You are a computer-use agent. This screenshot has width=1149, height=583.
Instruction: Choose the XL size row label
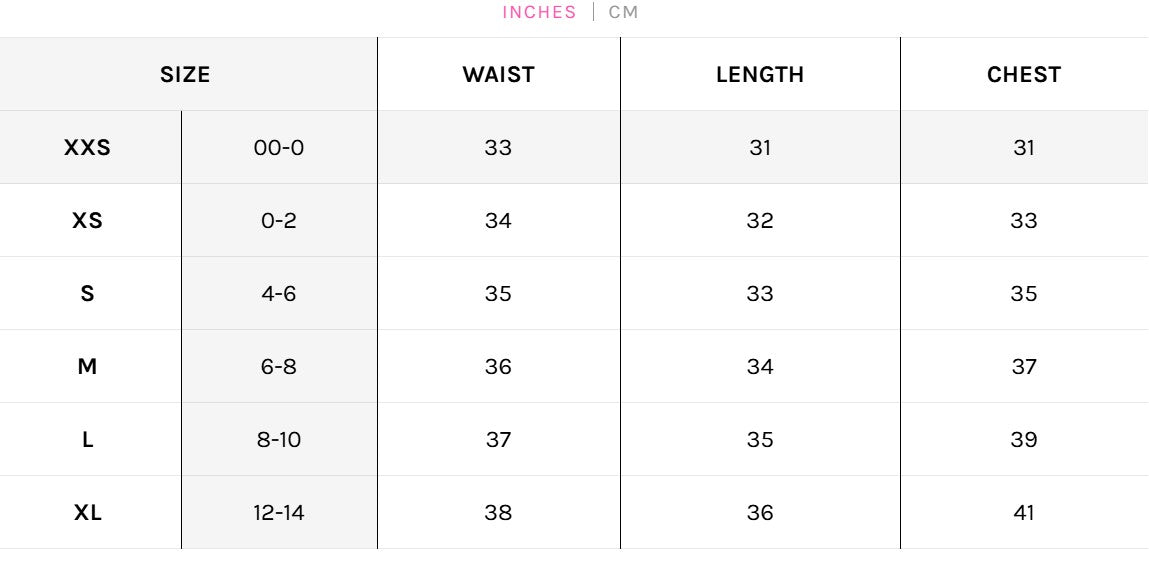(x=88, y=513)
